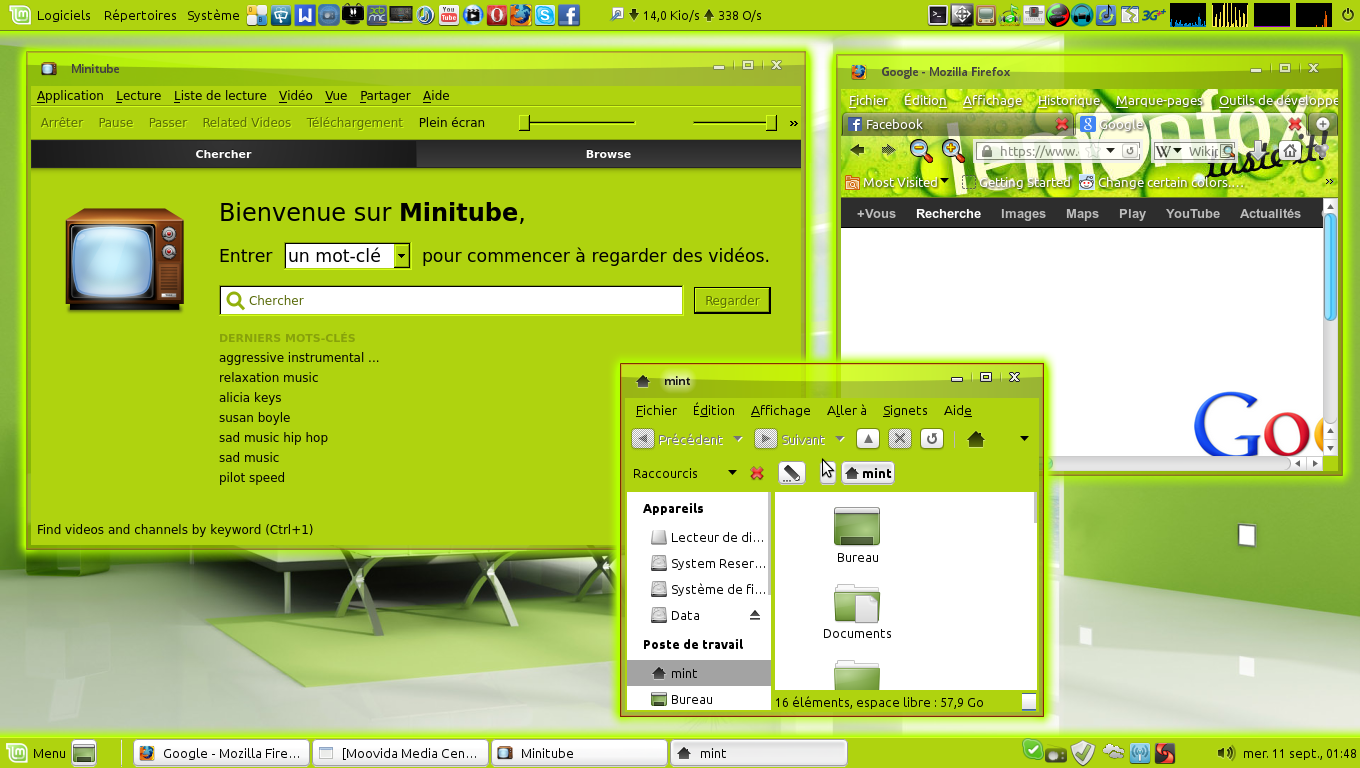Click Plein écran in Minitube toolbar
This screenshot has width=1360, height=768.
click(451, 123)
